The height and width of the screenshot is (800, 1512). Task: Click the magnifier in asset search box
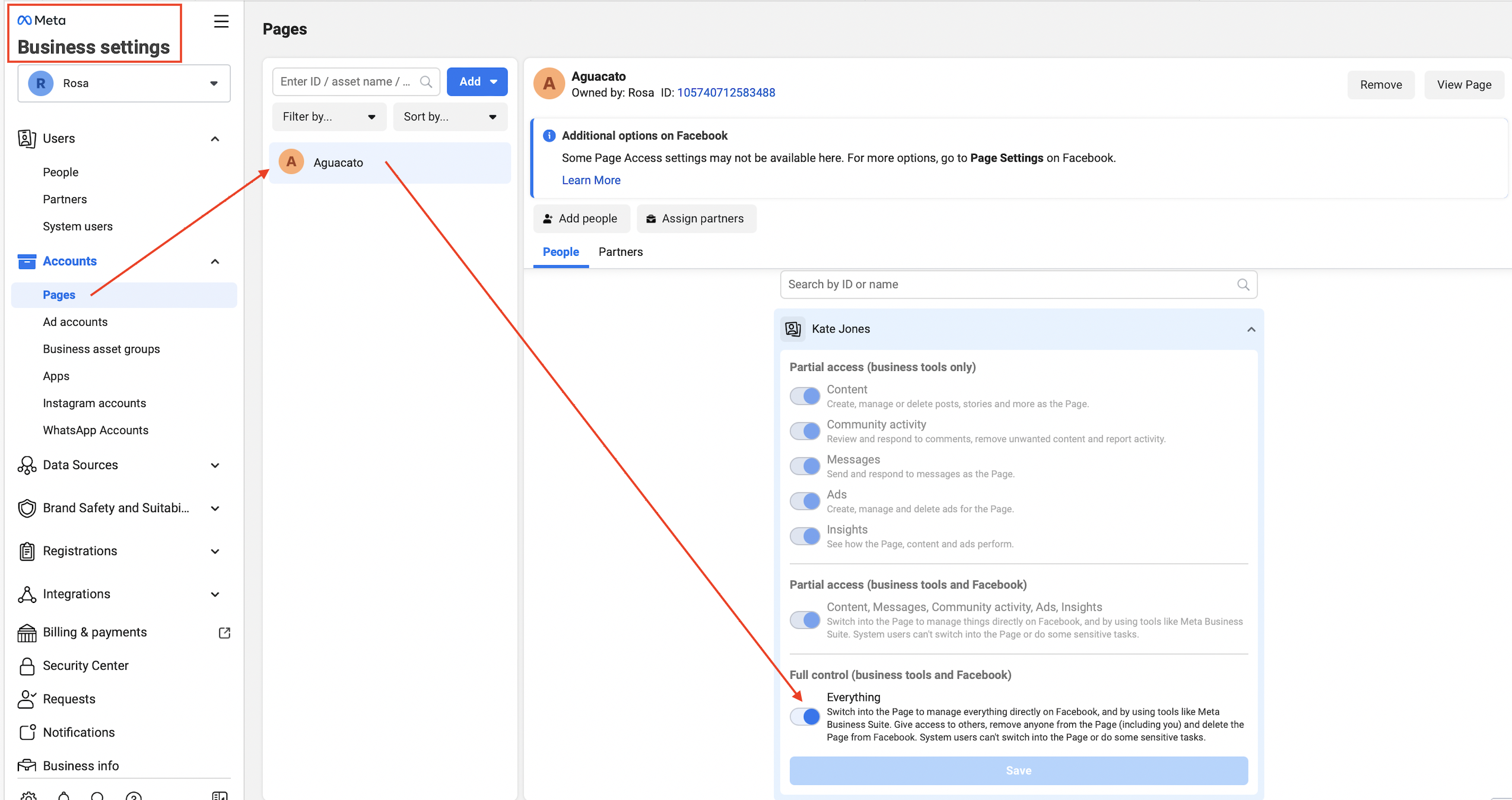[x=426, y=82]
